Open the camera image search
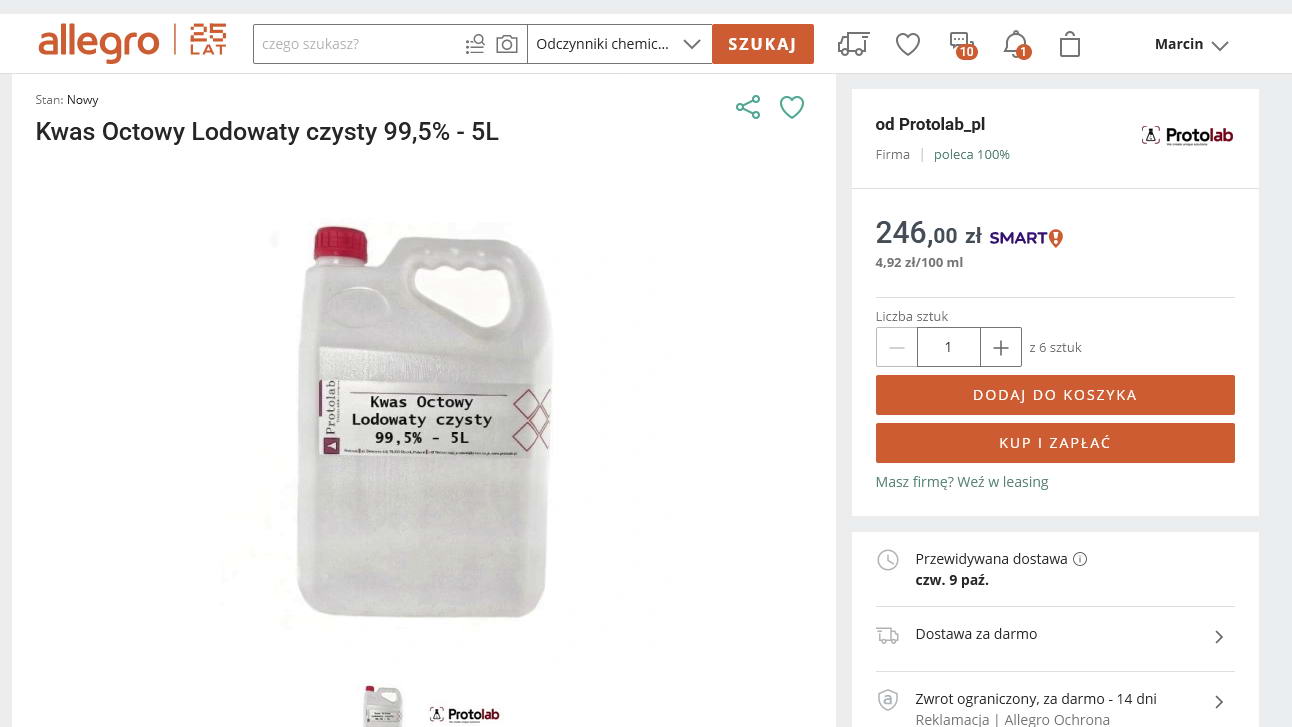This screenshot has width=1292, height=727. 507,44
